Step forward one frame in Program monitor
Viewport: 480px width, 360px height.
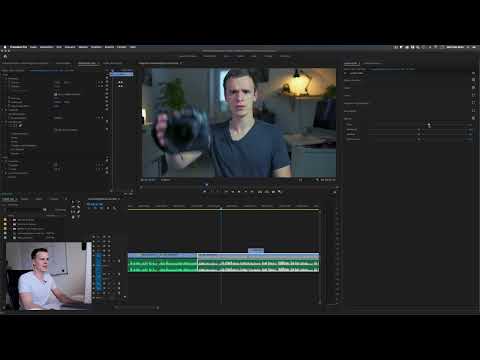(246, 192)
